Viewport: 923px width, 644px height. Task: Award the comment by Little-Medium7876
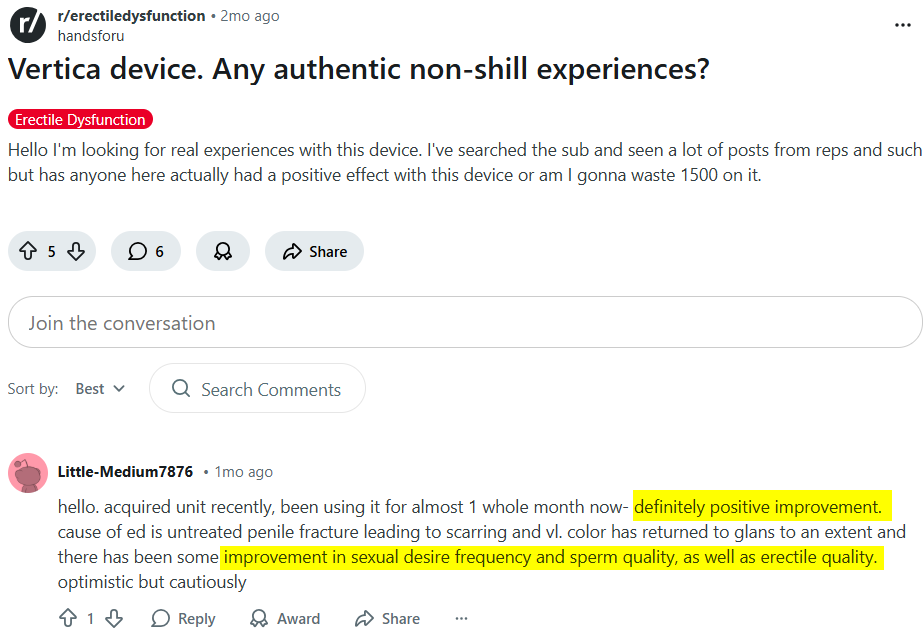click(286, 619)
